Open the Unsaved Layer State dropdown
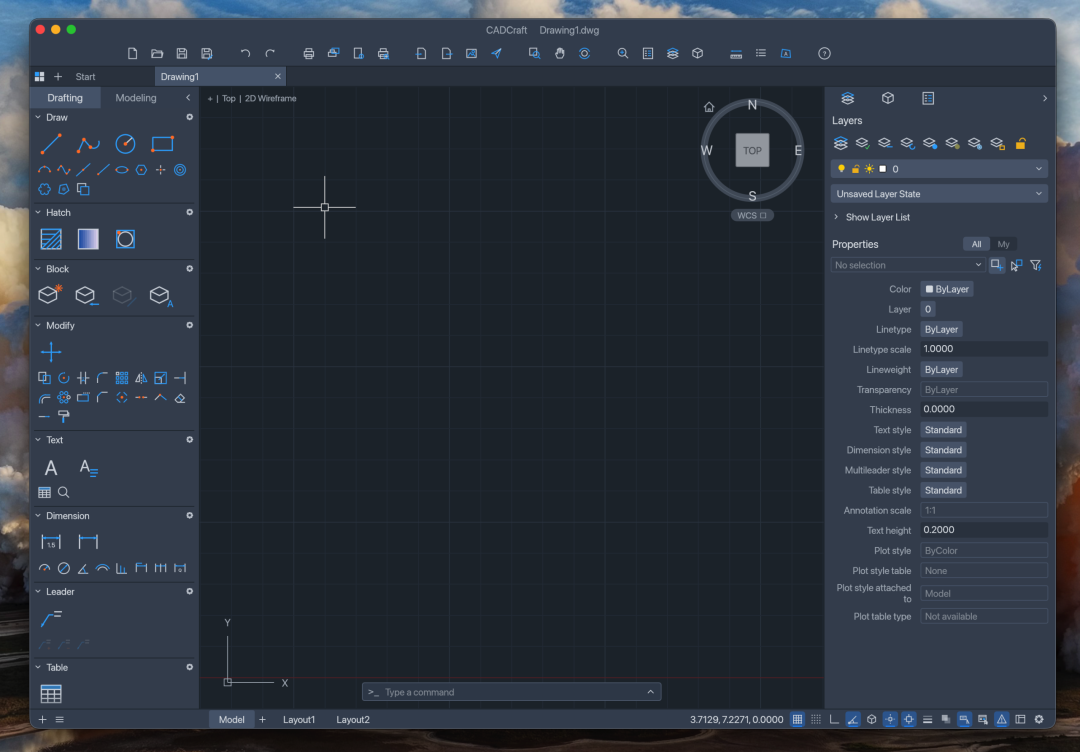 (x=939, y=194)
